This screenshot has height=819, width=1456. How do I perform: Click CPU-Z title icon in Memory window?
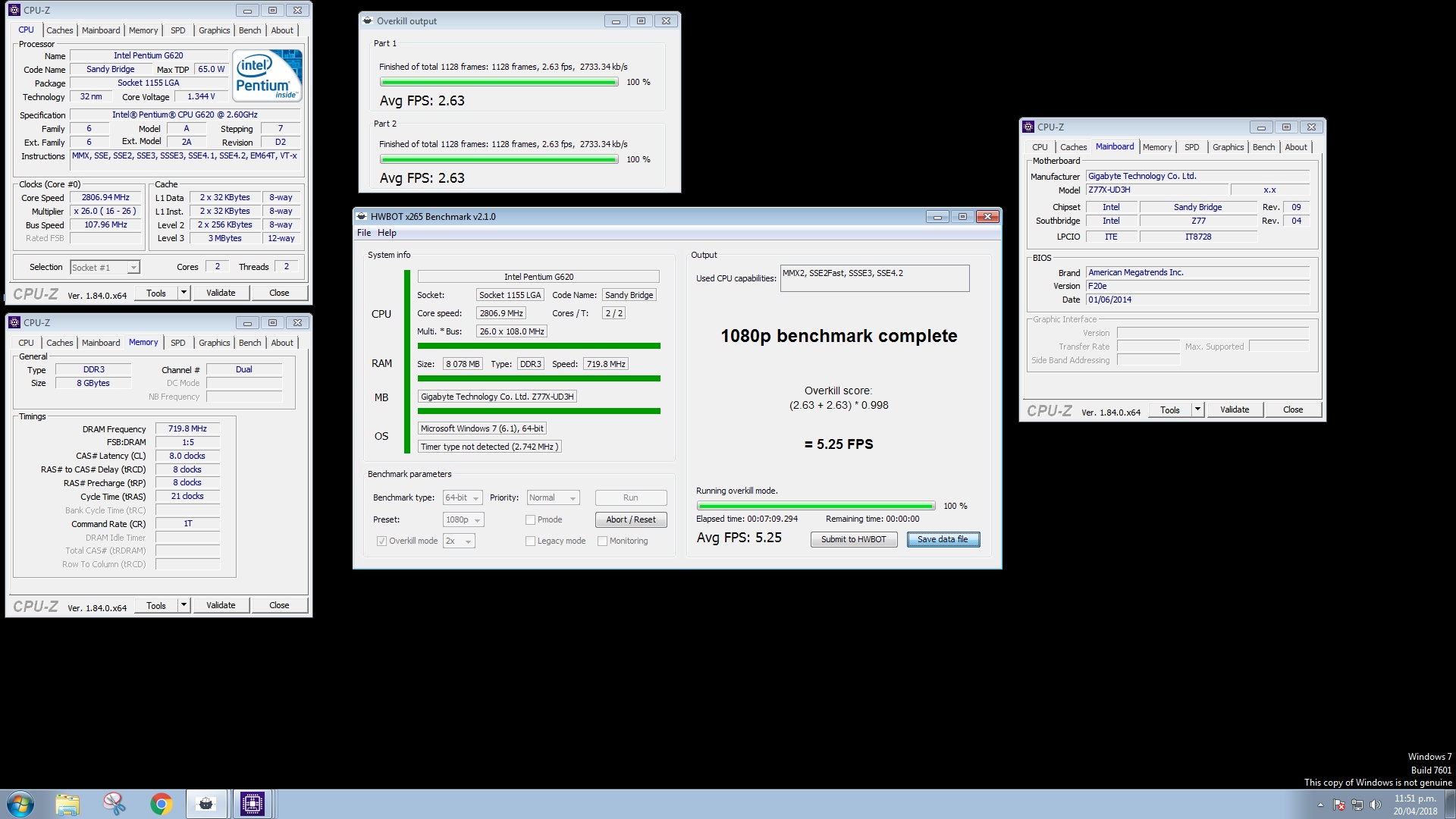14,322
